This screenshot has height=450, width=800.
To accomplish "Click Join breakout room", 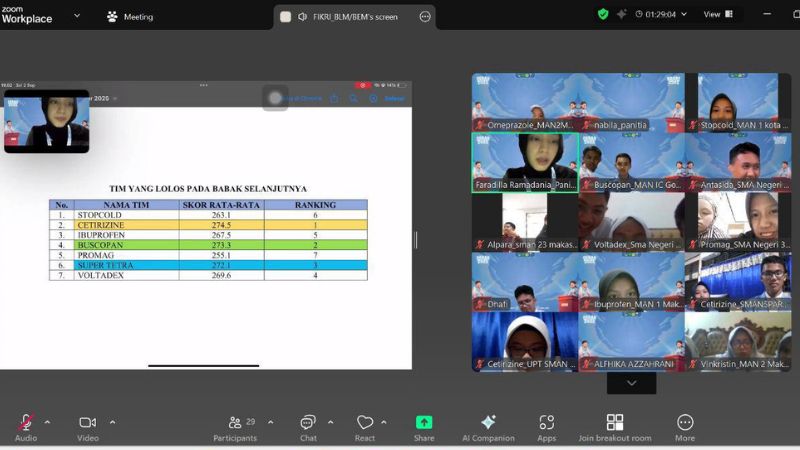I will click(614, 423).
